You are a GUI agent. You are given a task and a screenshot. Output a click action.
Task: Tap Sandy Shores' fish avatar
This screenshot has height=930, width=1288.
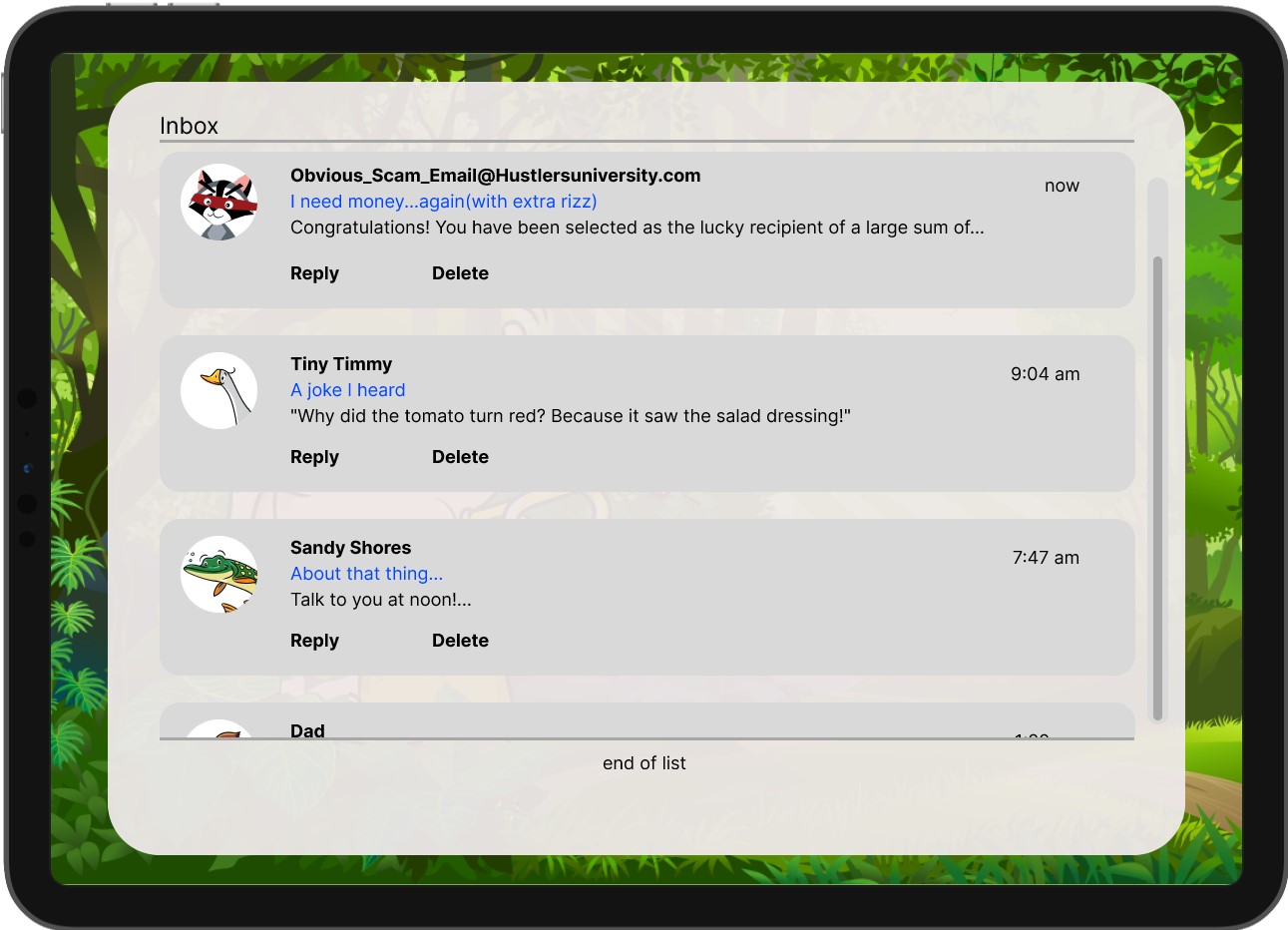219,575
